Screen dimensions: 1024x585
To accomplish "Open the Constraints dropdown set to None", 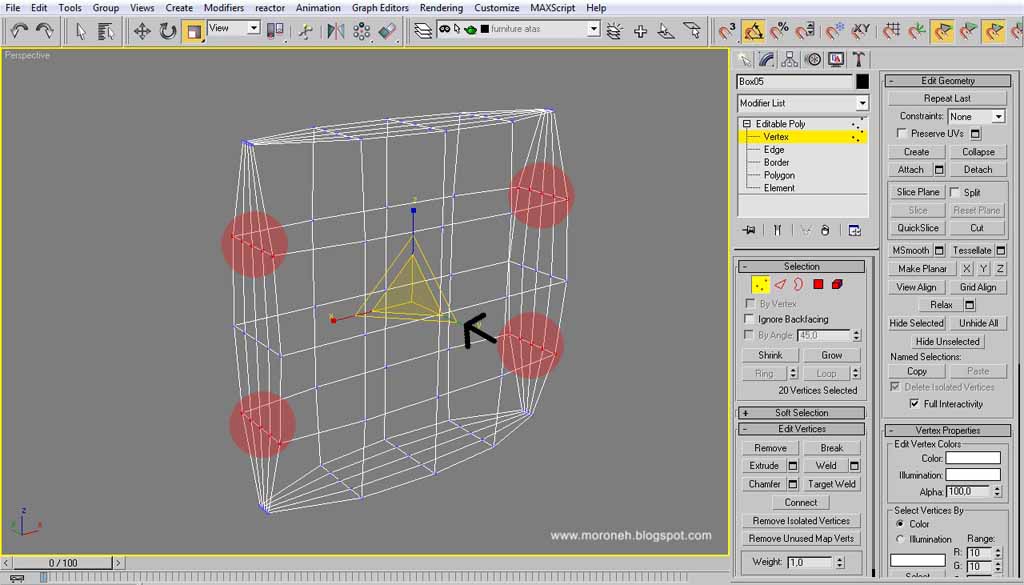I will pyautogui.click(x=976, y=116).
